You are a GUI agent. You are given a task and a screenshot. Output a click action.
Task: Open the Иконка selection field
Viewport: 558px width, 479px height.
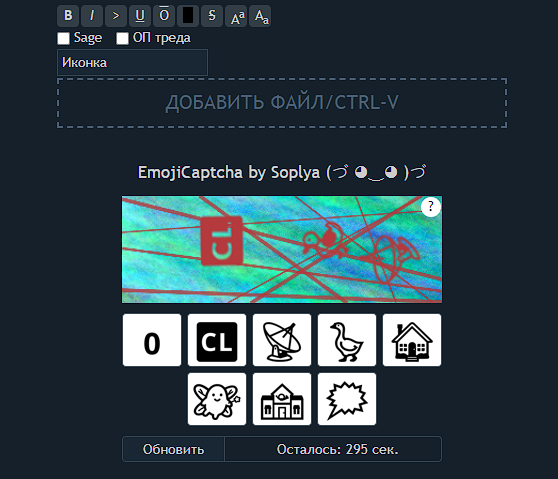[x=132, y=63]
